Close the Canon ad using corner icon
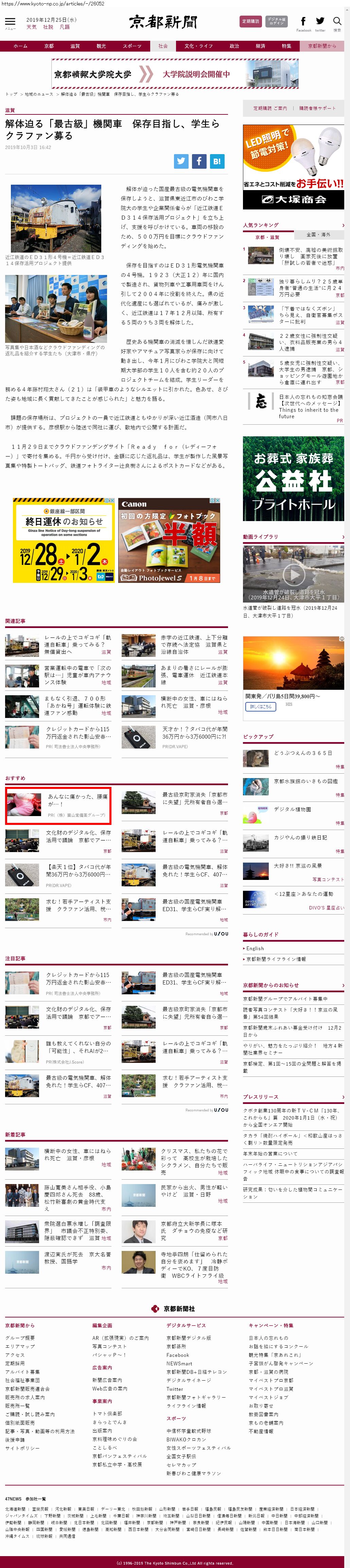Screen dimensions: 350x1568 (x=217, y=501)
